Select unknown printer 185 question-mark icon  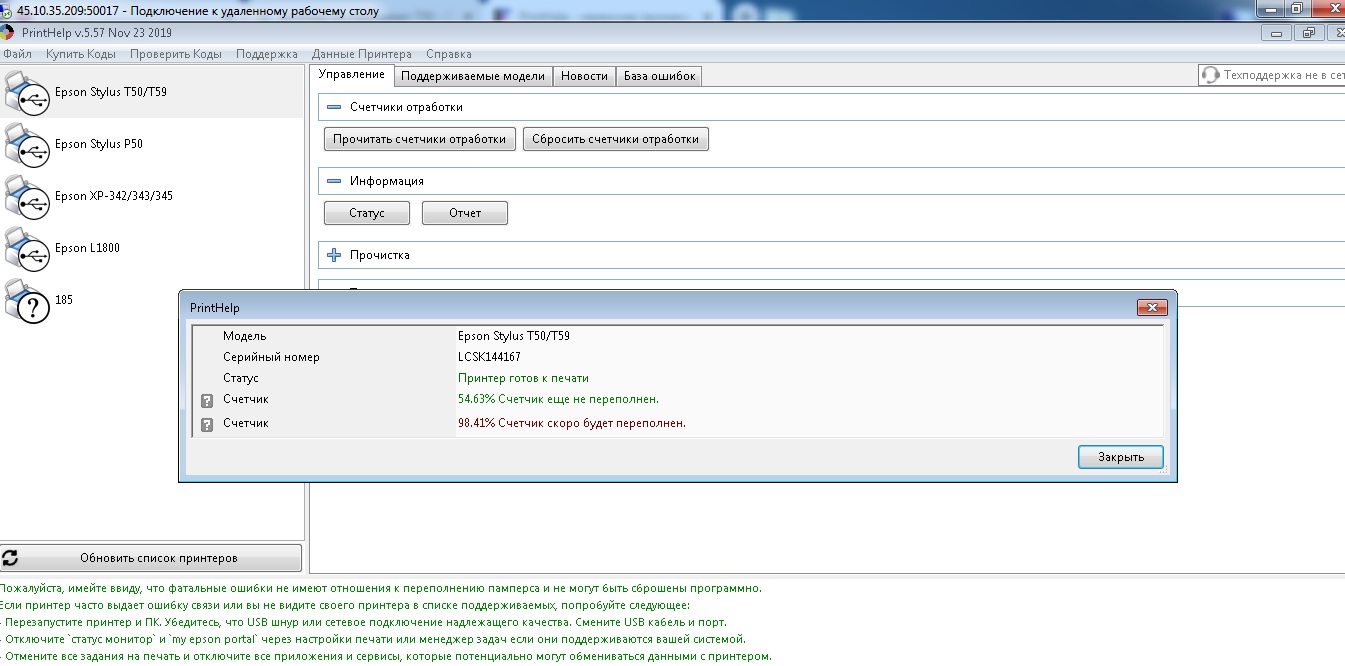(27, 300)
